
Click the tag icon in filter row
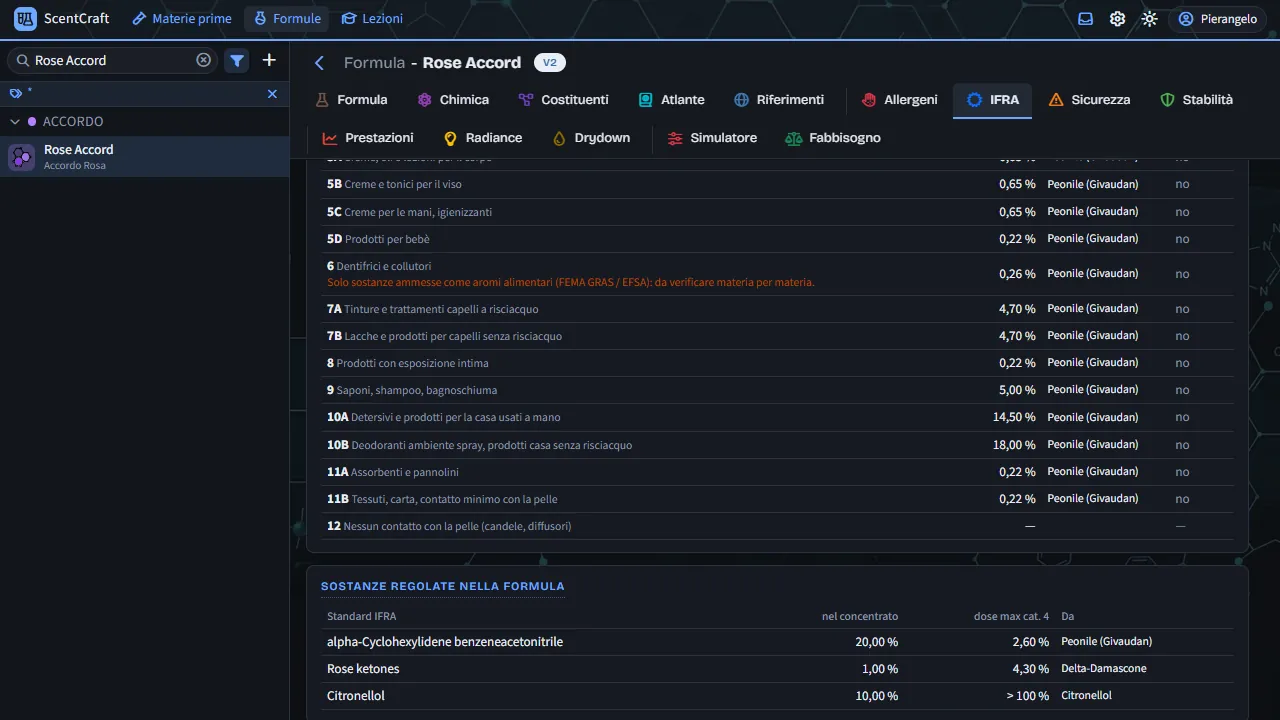[16, 93]
